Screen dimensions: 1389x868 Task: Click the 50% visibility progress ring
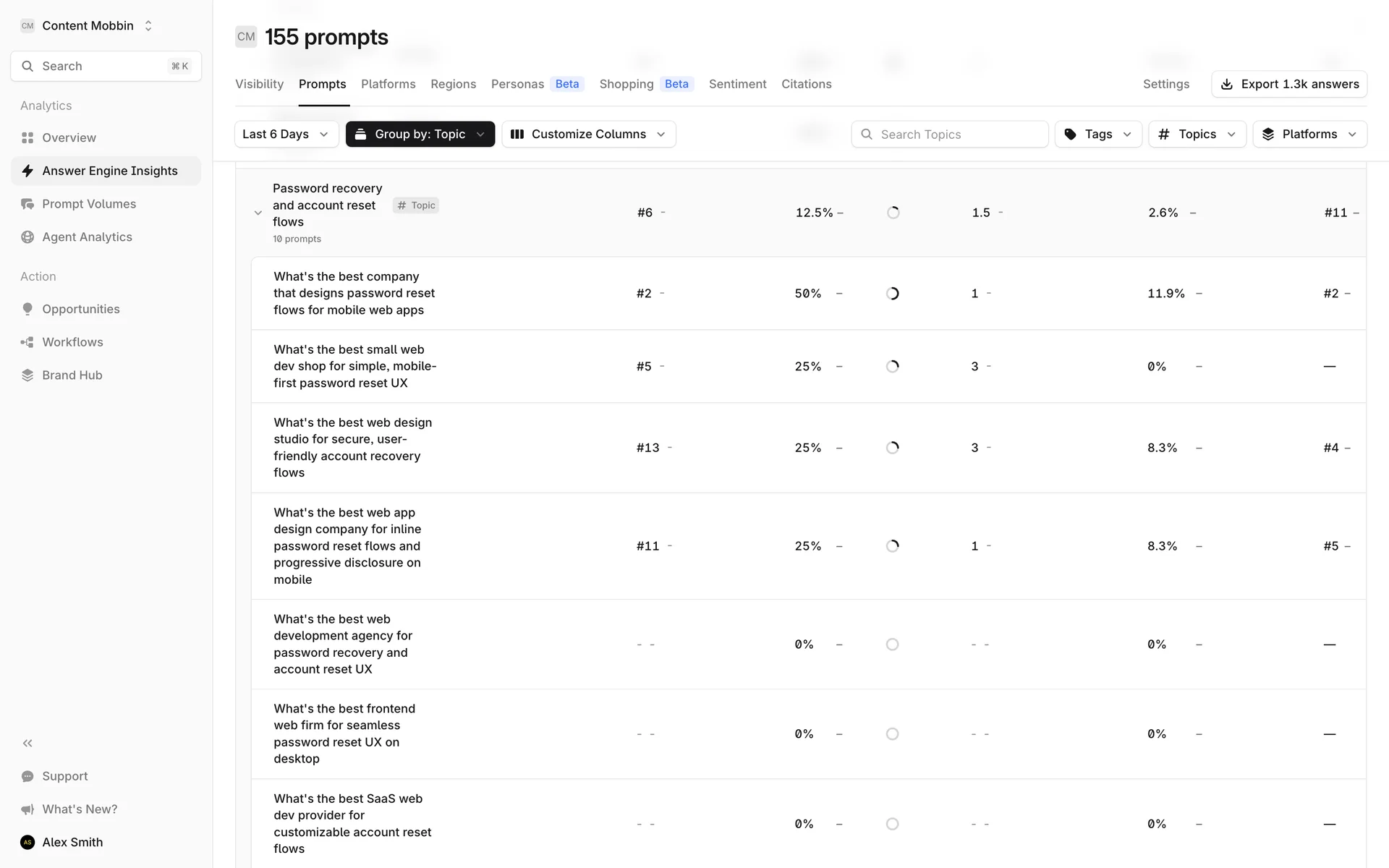893,294
